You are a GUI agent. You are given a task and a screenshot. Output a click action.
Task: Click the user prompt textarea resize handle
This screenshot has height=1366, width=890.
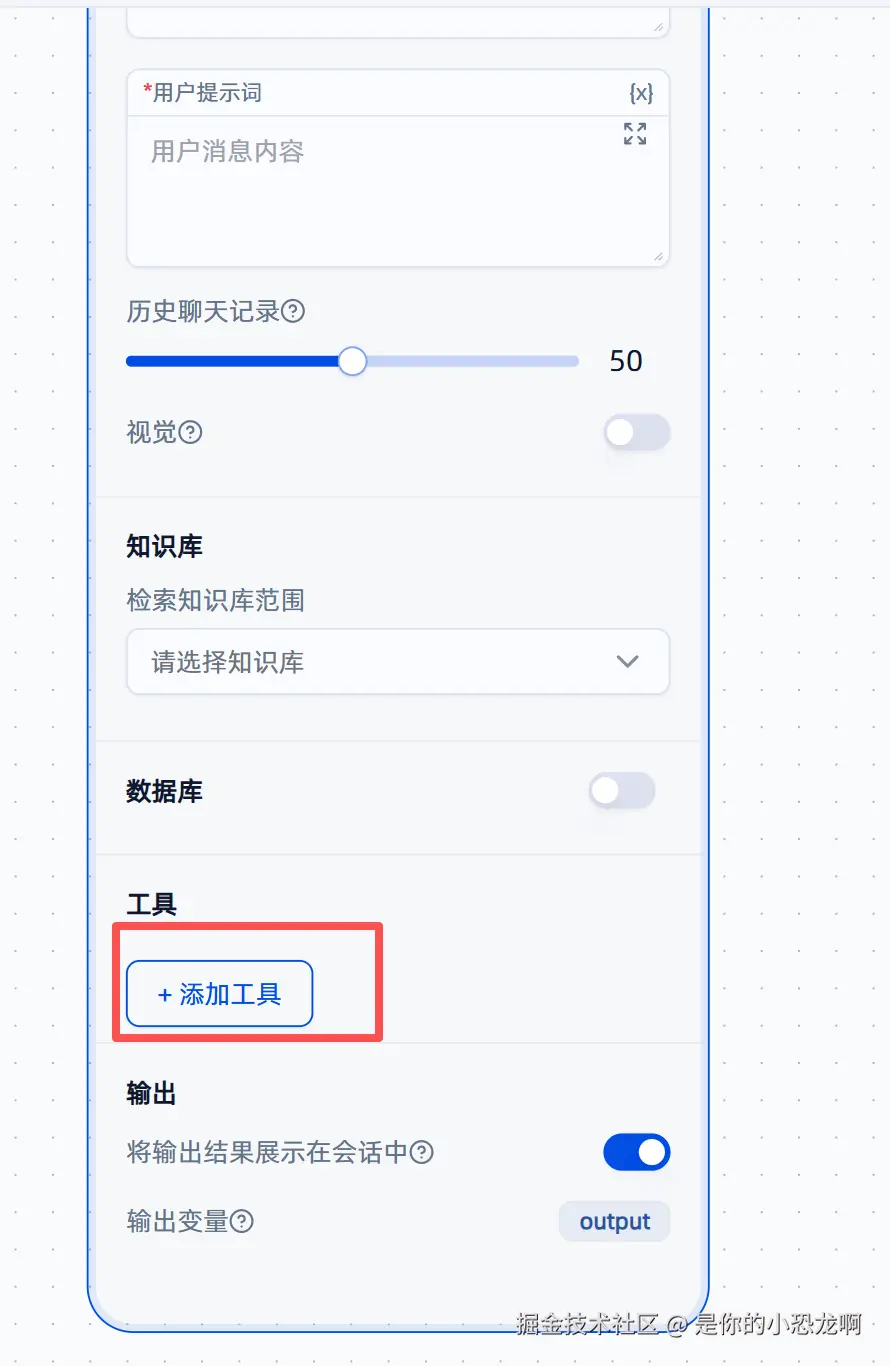(657, 256)
